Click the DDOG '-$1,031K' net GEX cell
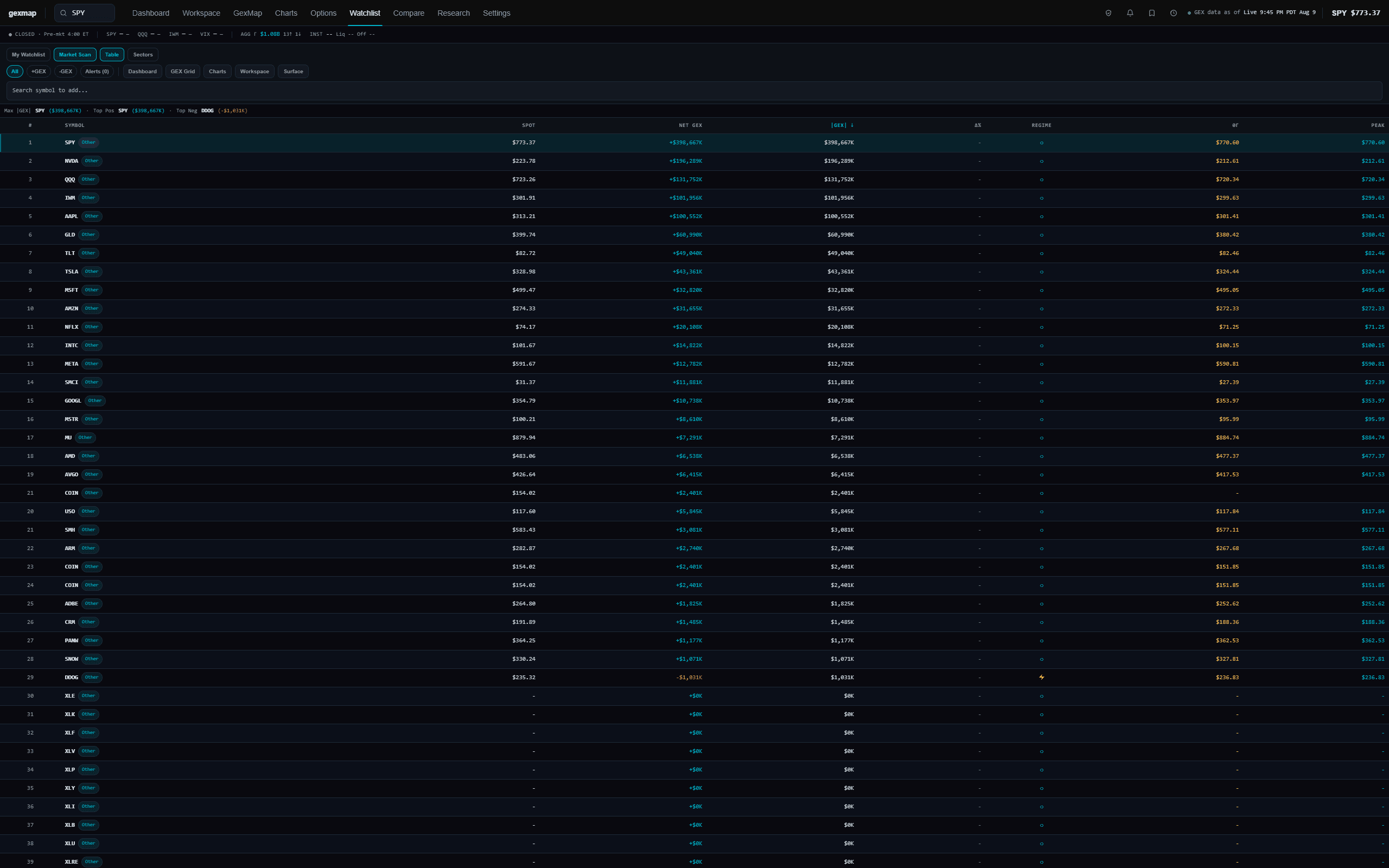1389x868 pixels. 689,678
